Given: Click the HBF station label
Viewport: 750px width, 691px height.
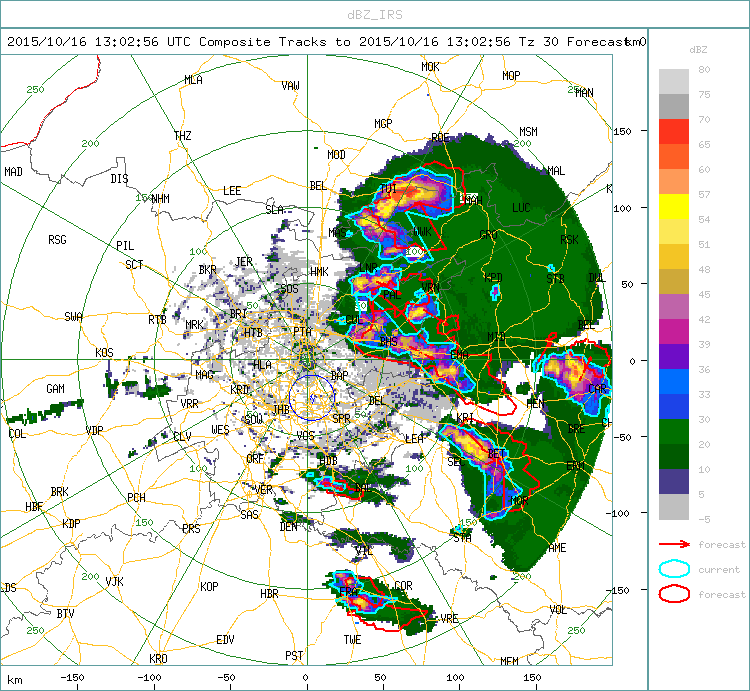Looking at the screenshot, I should click(34, 507).
